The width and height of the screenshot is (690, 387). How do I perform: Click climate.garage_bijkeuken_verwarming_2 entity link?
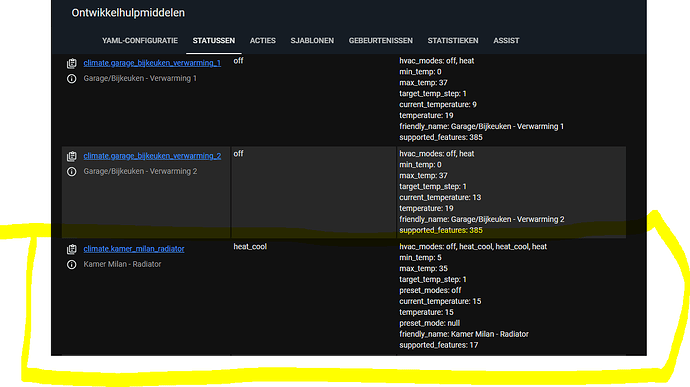152,156
